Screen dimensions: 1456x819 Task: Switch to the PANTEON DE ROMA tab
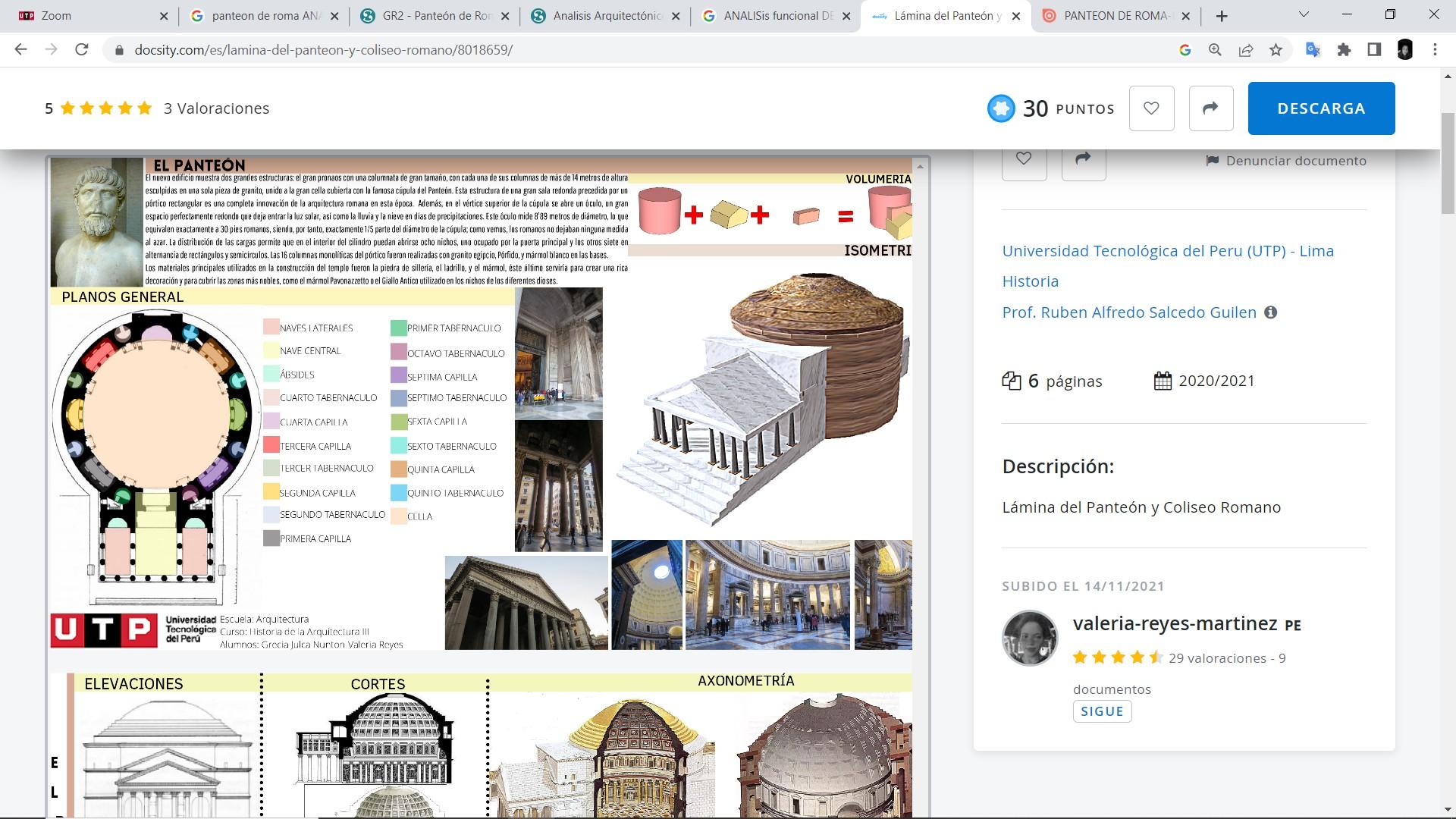(x=1113, y=16)
